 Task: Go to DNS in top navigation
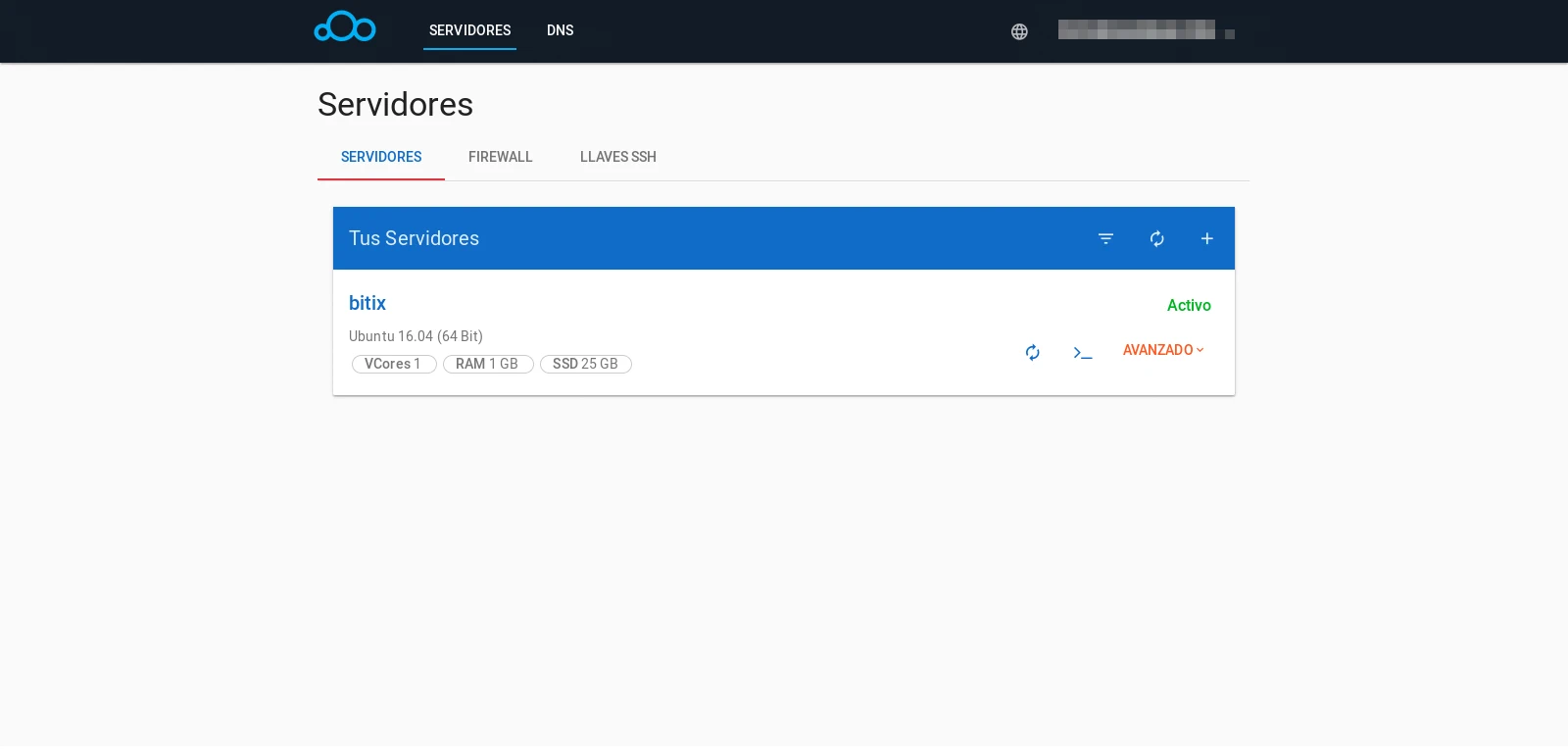pos(560,30)
